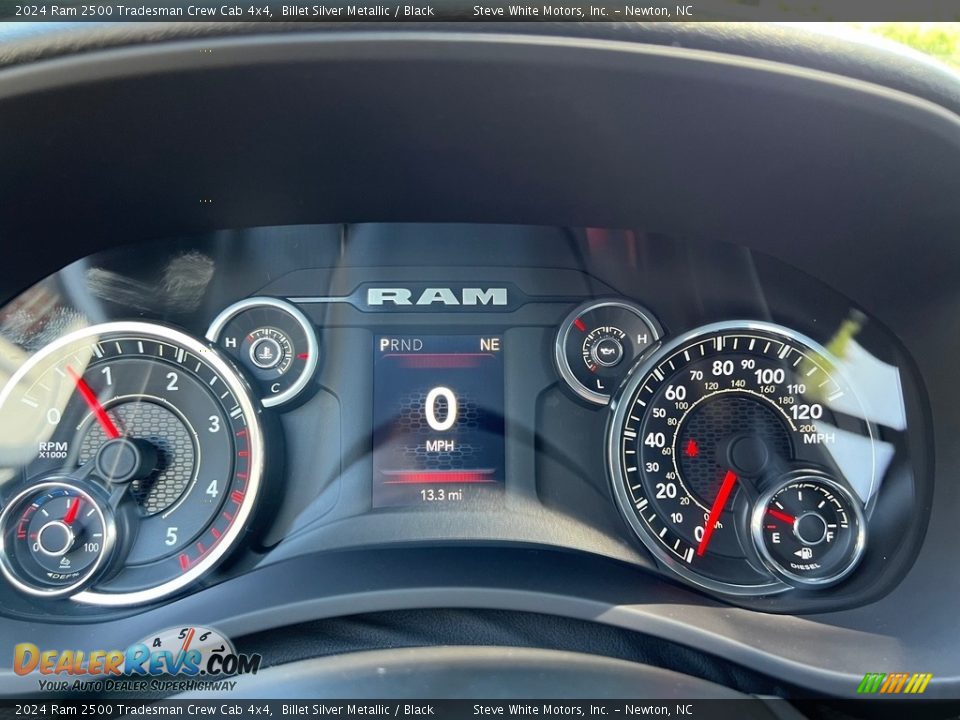Viewport: 960px width, 720px height.
Task: Click the coolant temperature gauge icon
Action: (x=266, y=353)
